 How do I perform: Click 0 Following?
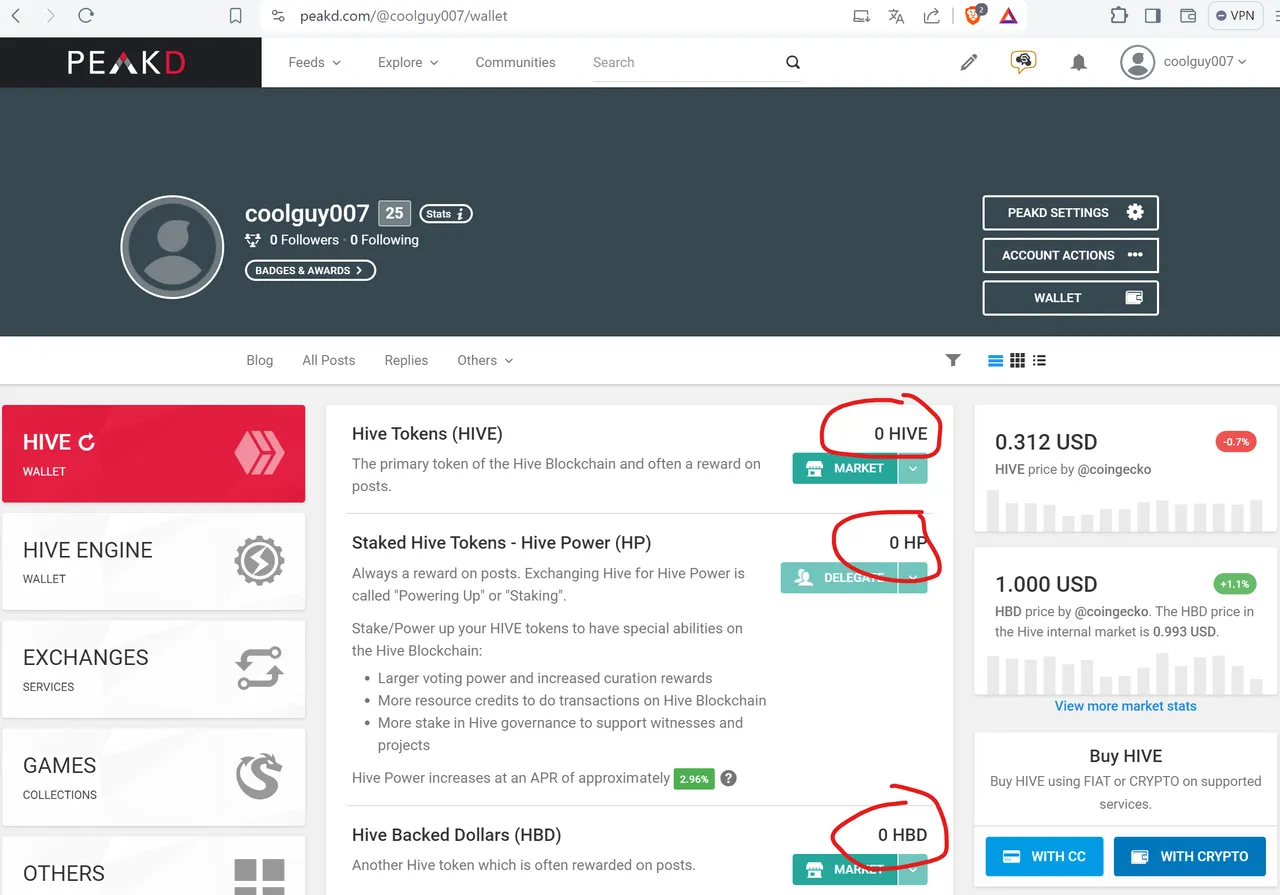click(x=384, y=240)
